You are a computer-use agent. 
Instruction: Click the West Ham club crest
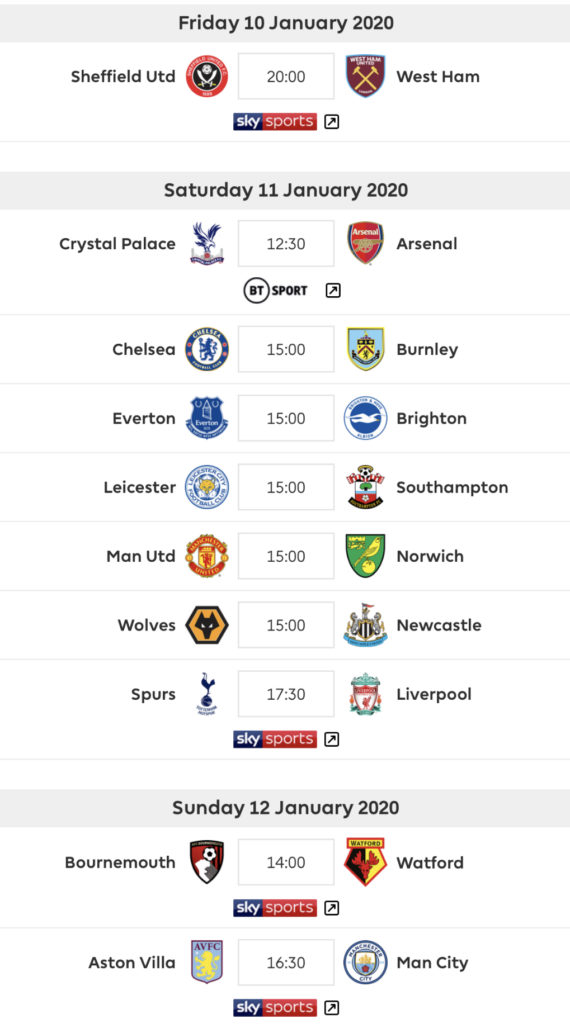pos(365,76)
